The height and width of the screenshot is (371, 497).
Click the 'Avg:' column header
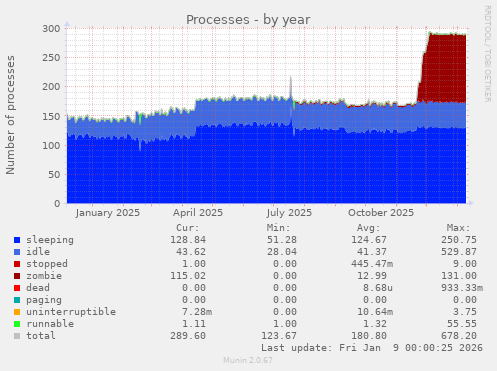coord(368,228)
